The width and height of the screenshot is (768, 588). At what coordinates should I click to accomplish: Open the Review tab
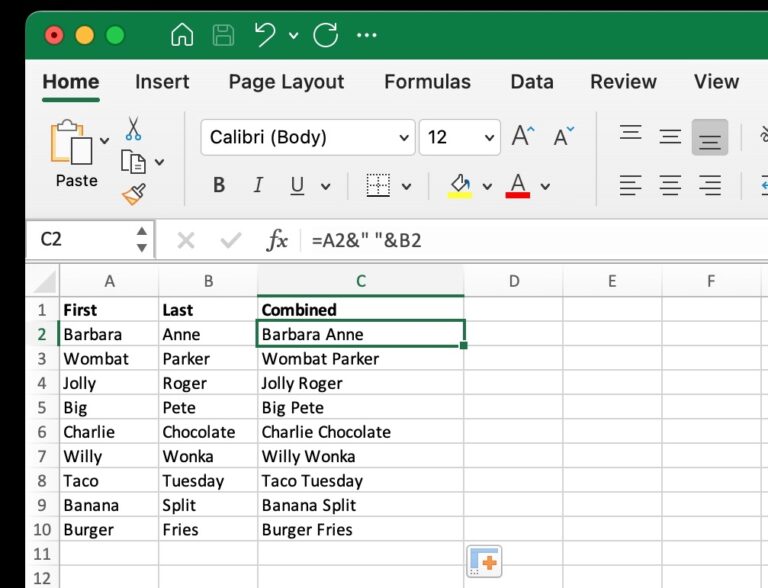[x=623, y=81]
